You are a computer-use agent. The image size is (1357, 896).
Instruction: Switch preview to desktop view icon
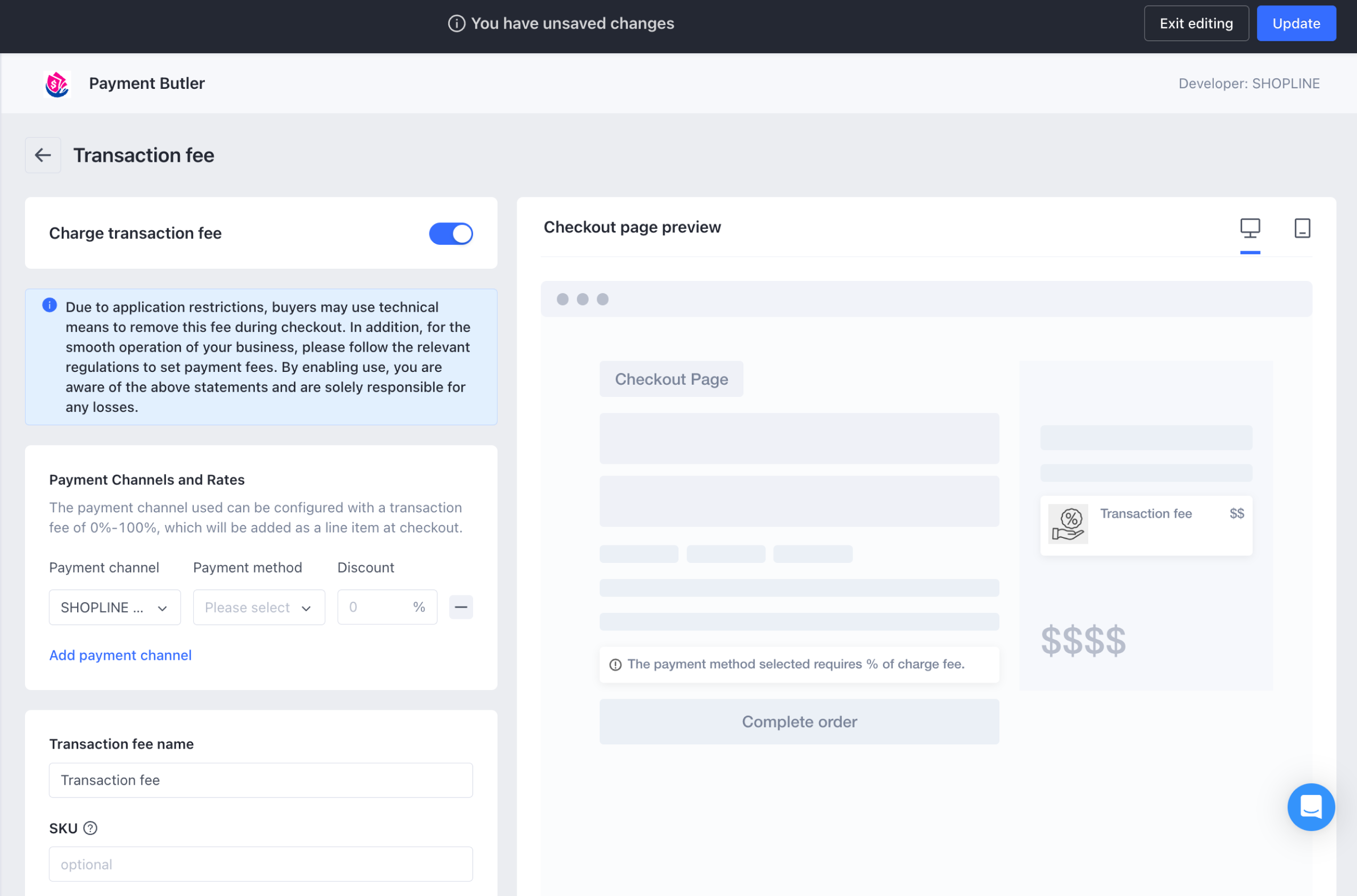point(1250,228)
